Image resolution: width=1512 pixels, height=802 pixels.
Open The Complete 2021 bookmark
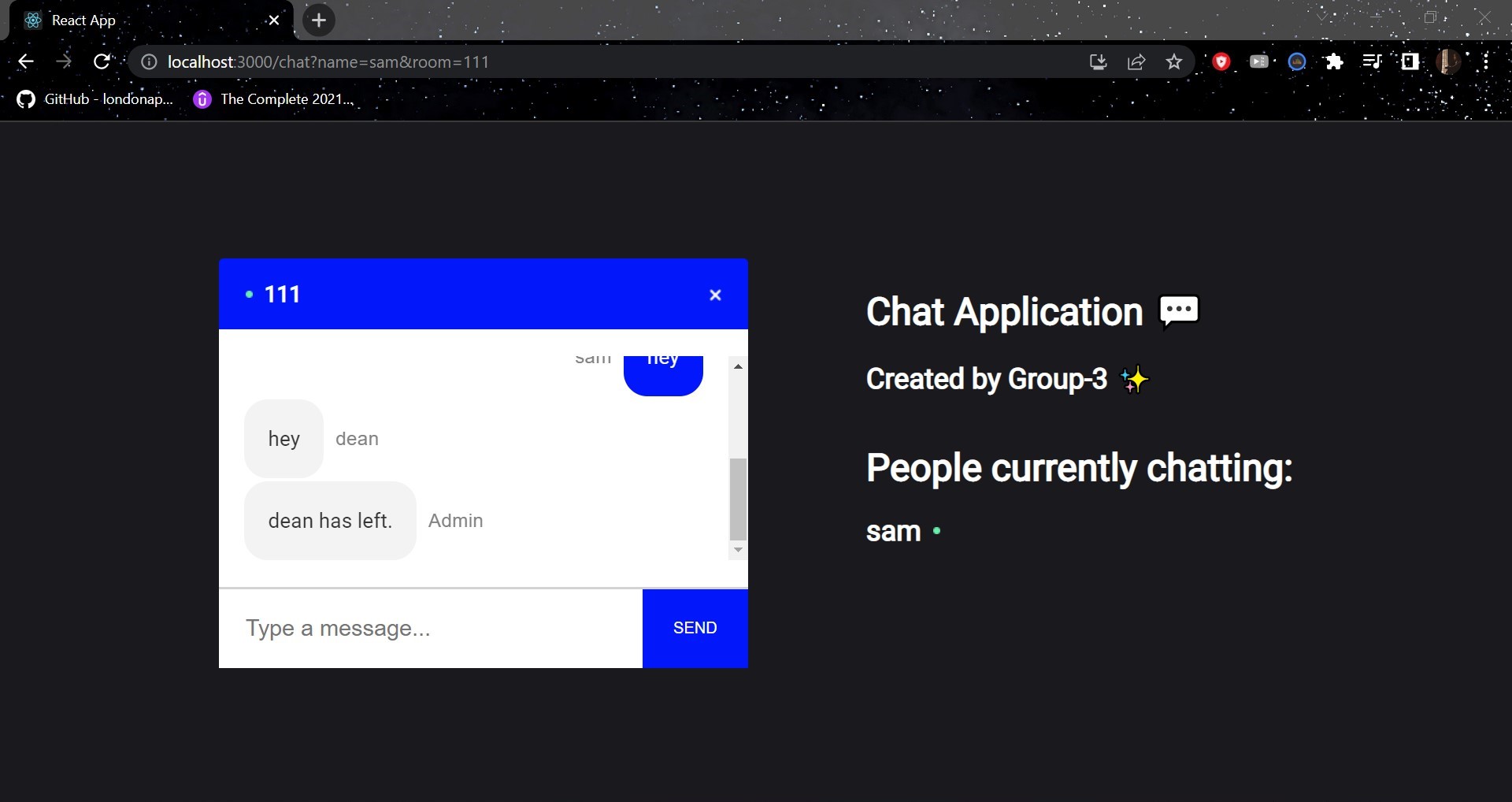(x=273, y=99)
